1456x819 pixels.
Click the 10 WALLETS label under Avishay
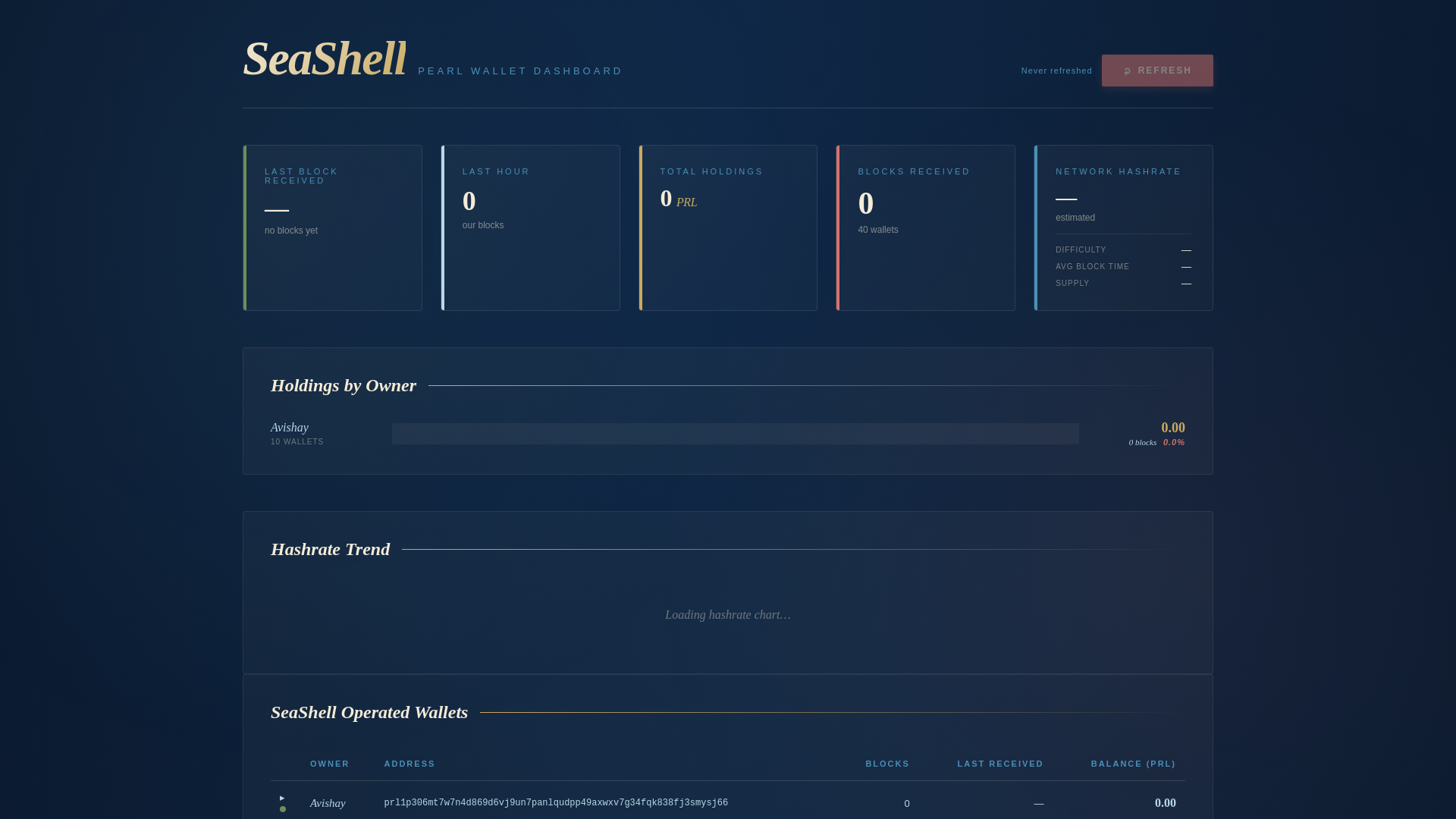coord(297,442)
